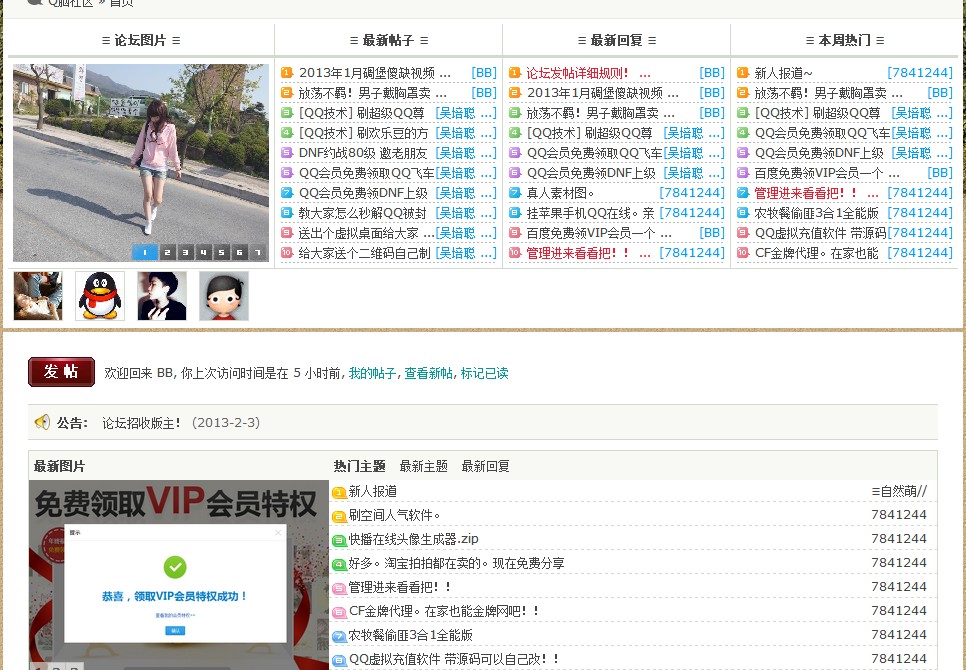Click the 标记已读 link
This screenshot has width=966, height=670.
click(x=484, y=373)
